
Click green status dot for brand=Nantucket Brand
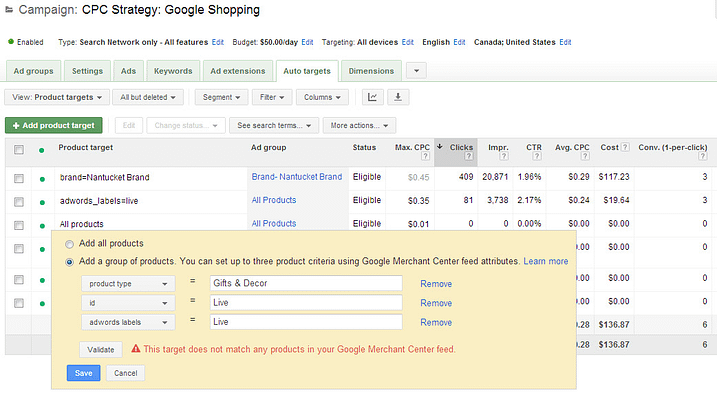(42, 179)
